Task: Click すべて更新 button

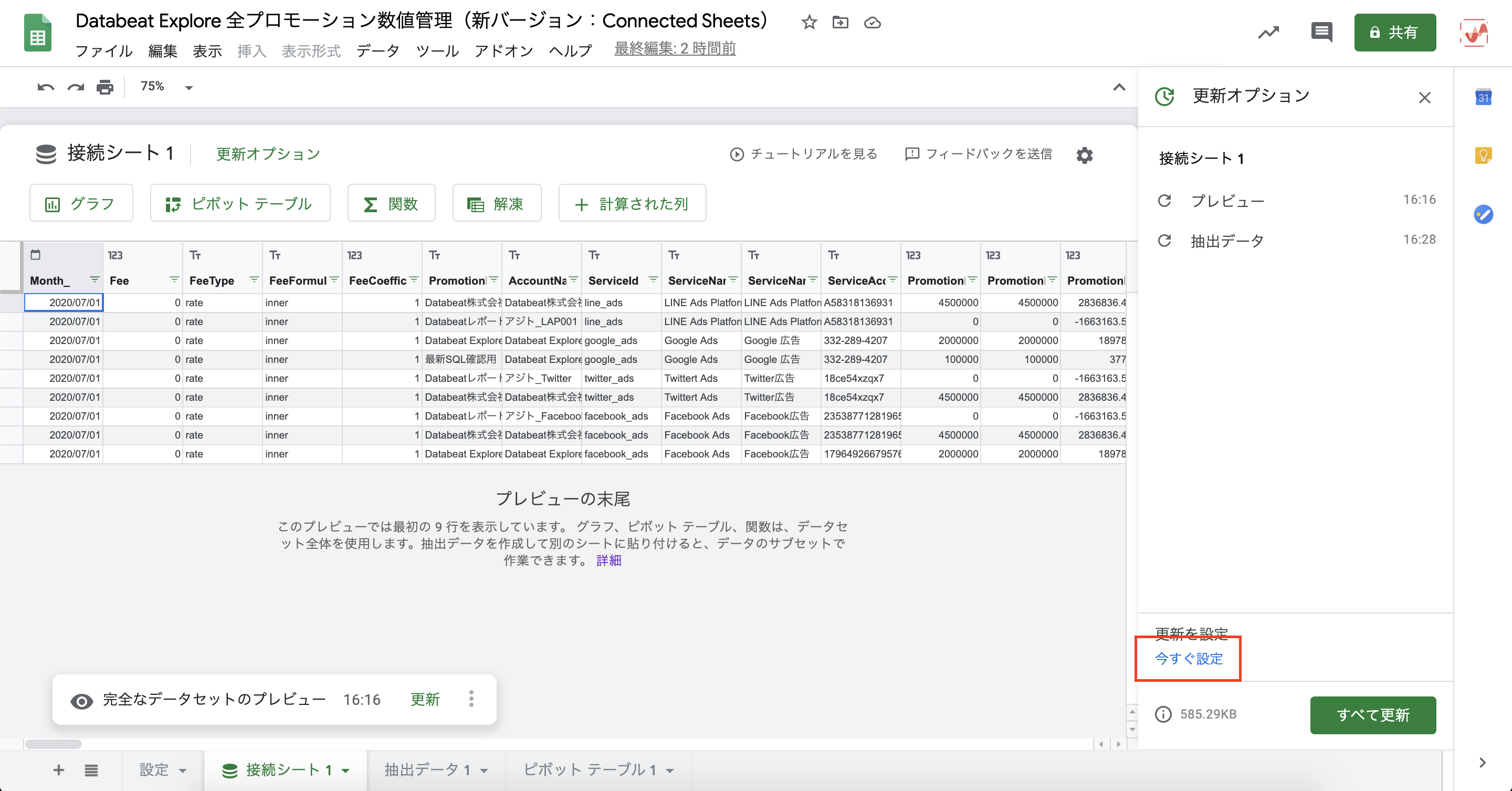Action: 1372,715
